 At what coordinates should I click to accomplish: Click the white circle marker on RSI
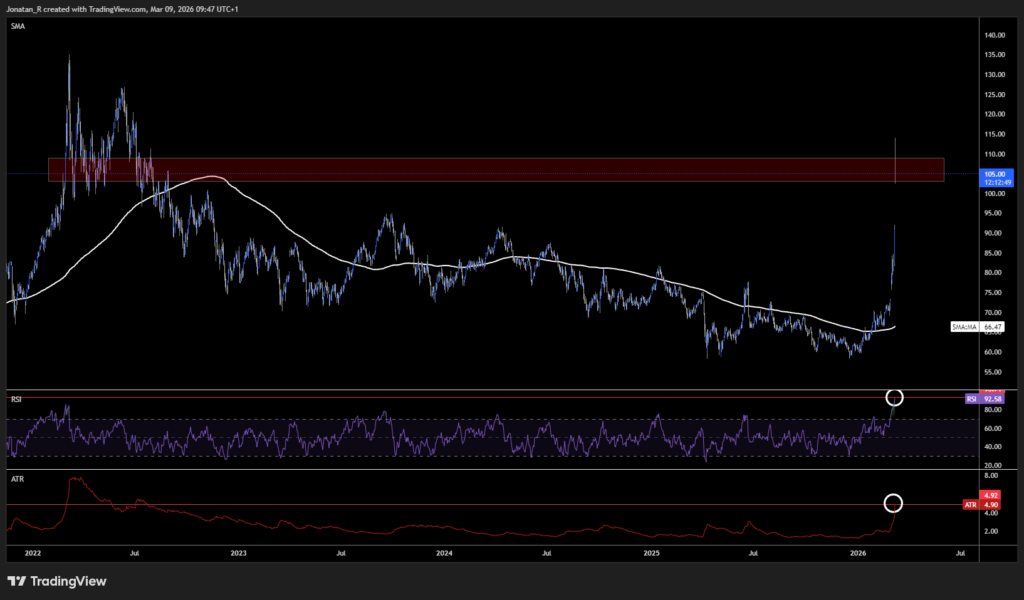point(895,398)
